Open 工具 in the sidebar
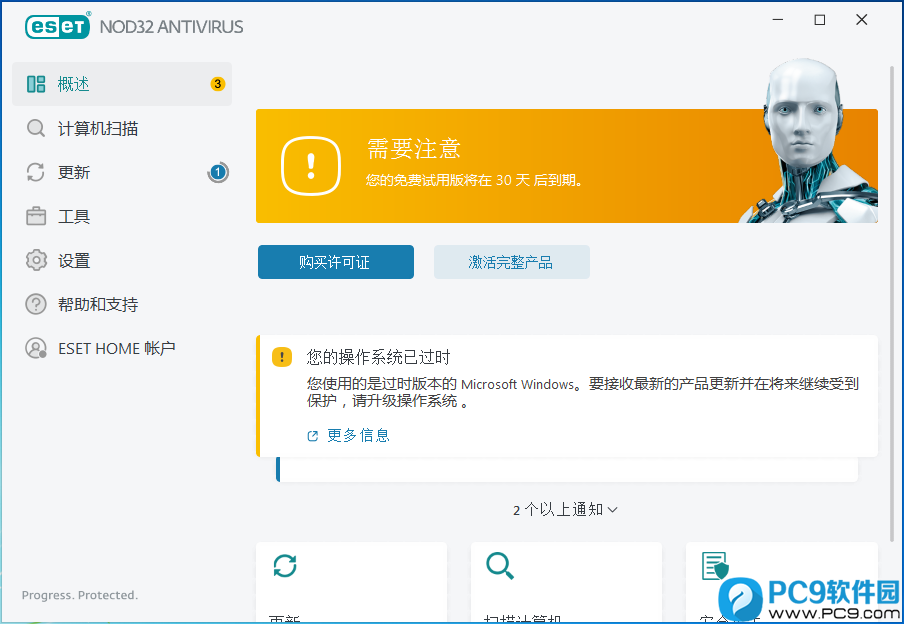Viewport: 904px width, 624px height. click(x=122, y=216)
